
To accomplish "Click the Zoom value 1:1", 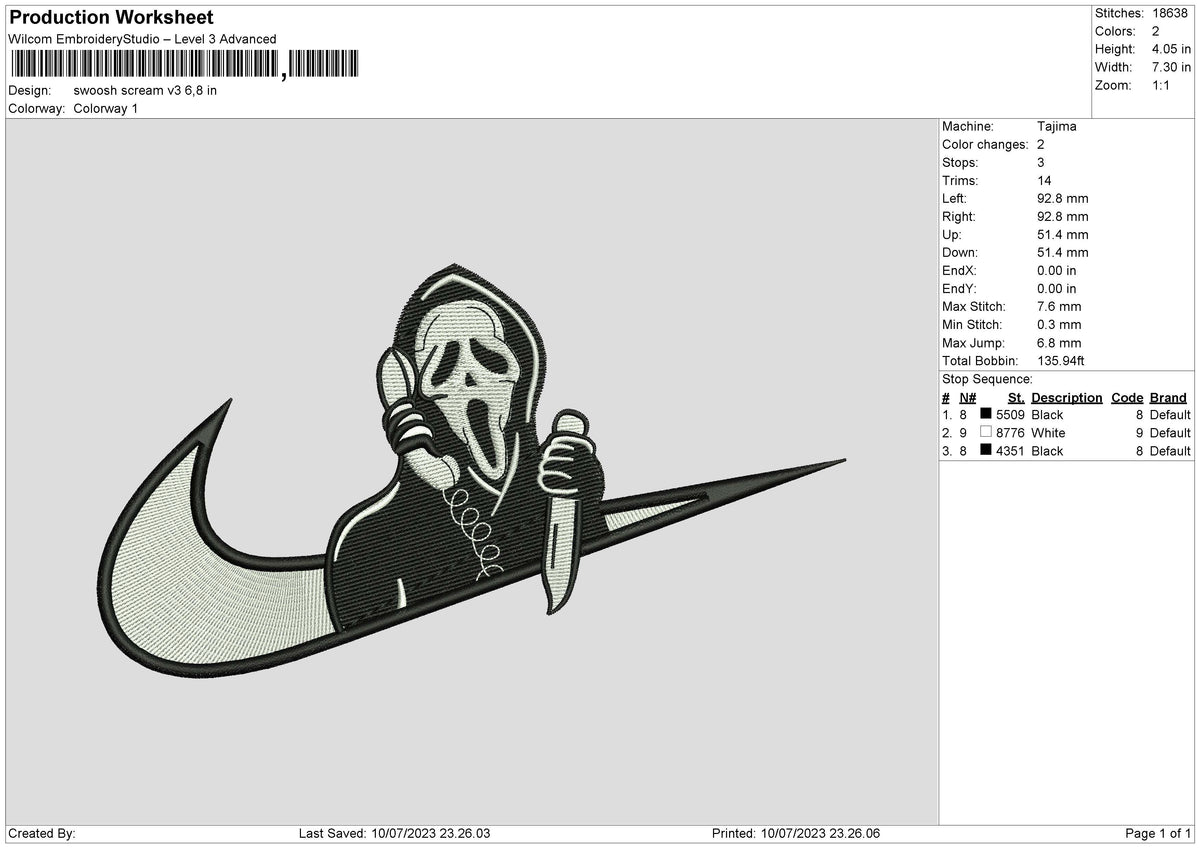I will click(1163, 85).
